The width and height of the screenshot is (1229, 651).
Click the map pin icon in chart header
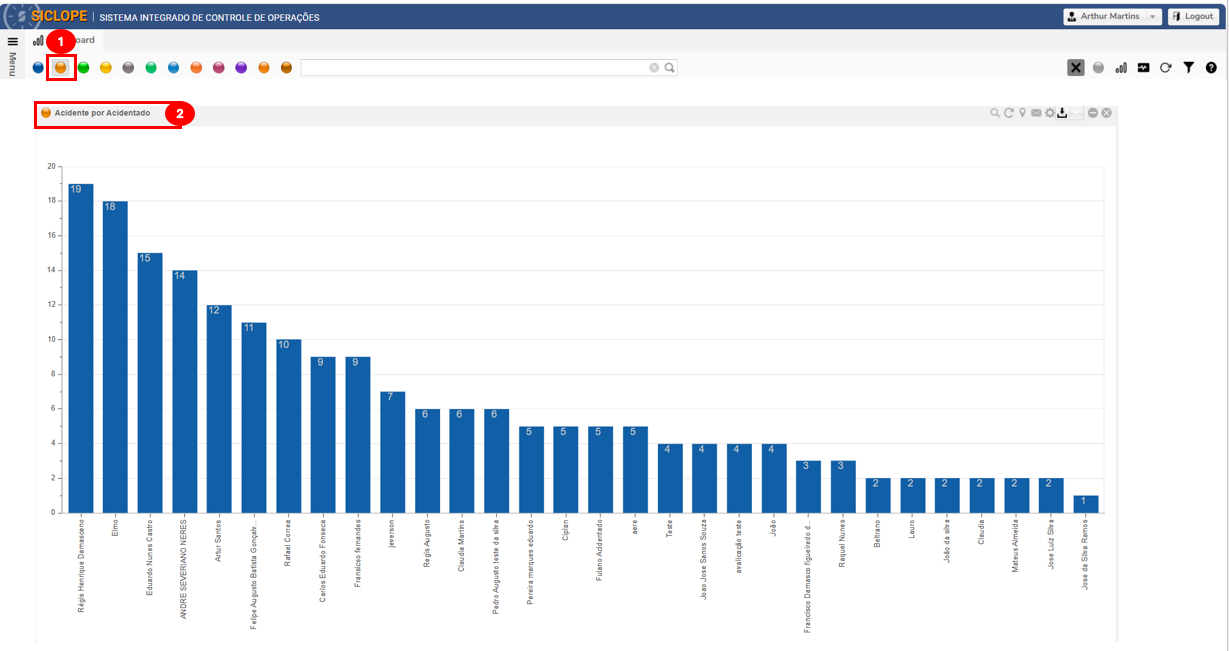click(1023, 113)
